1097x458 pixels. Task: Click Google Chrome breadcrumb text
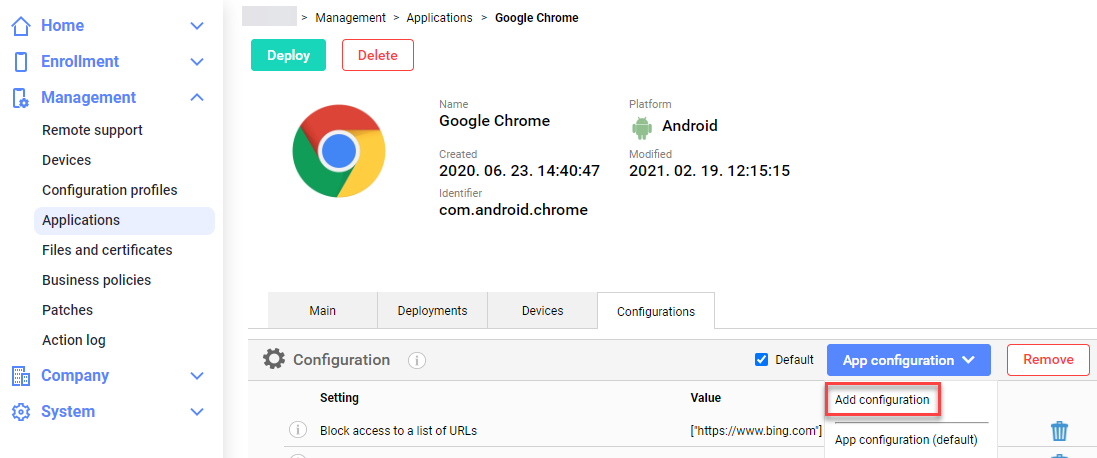tap(537, 17)
